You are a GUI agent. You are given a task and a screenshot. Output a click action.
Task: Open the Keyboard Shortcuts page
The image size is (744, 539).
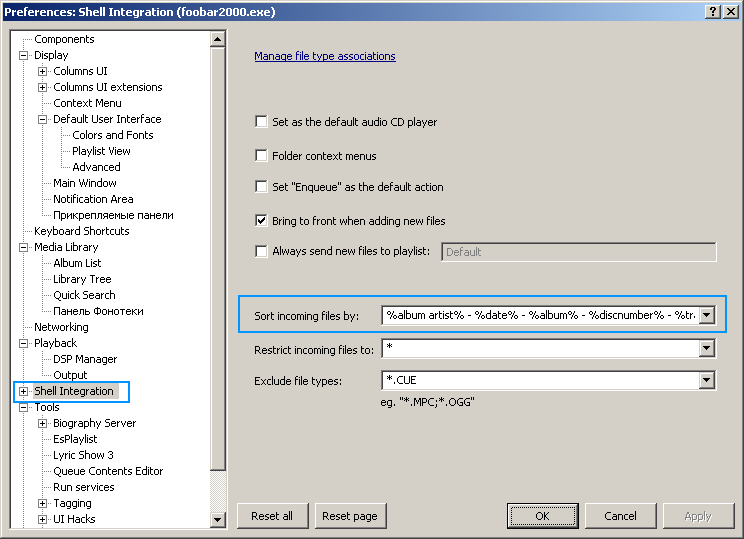click(x=82, y=231)
